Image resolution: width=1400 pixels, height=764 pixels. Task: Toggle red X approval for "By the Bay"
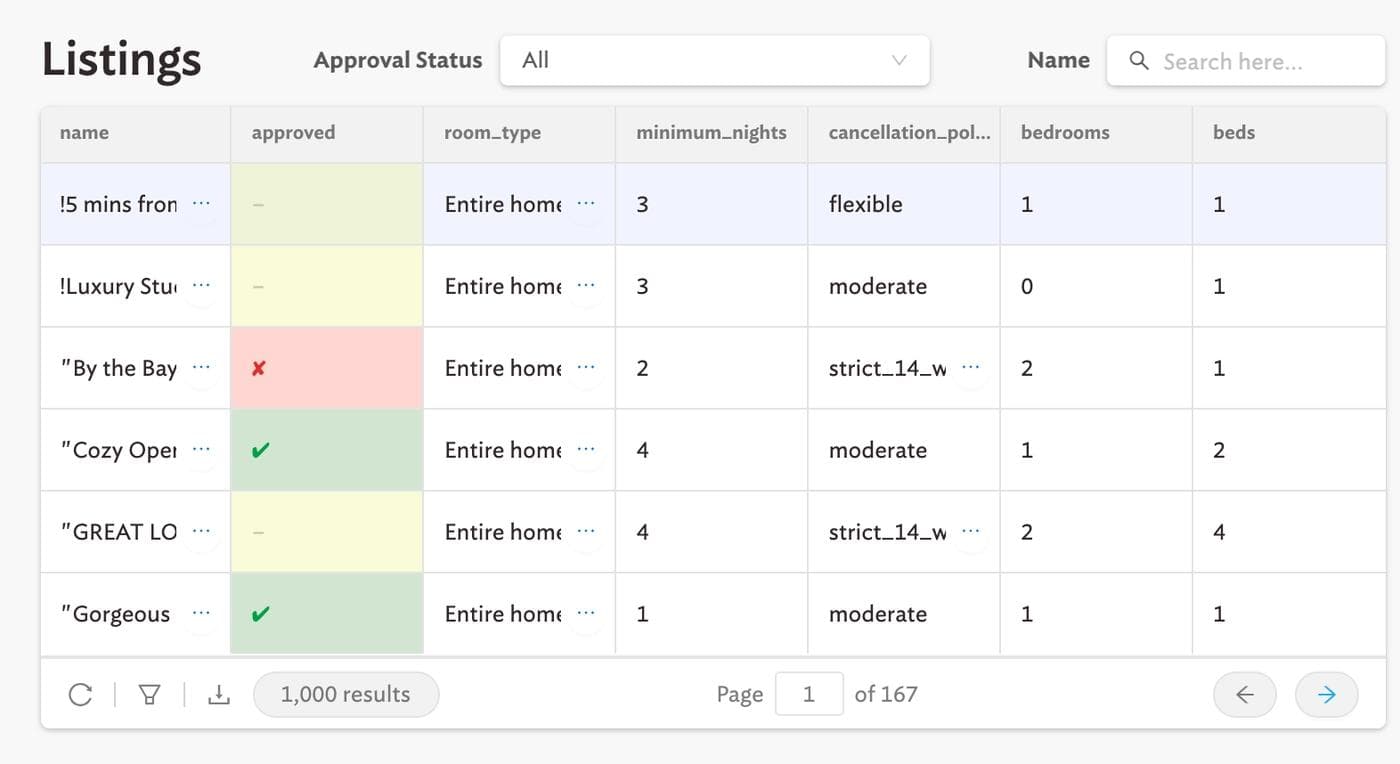point(259,368)
